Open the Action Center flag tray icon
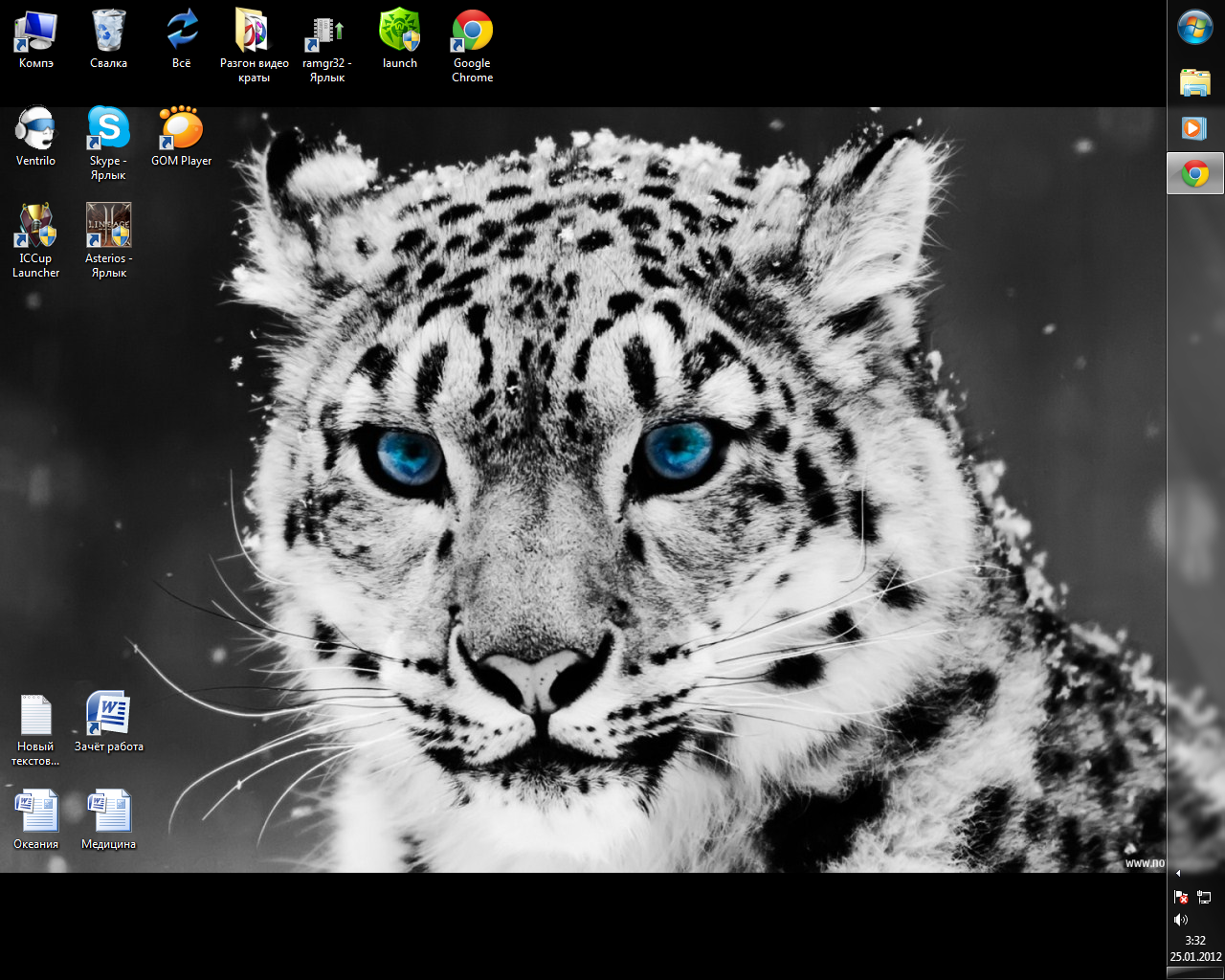Viewport: 1225px width, 980px height. pyautogui.click(x=1181, y=898)
